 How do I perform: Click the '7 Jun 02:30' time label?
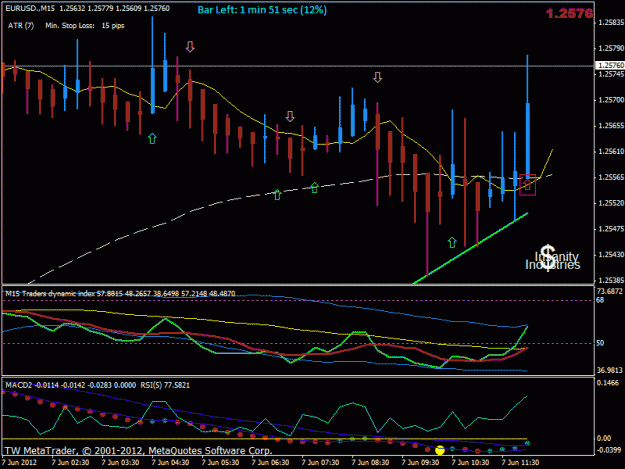(x=70, y=463)
